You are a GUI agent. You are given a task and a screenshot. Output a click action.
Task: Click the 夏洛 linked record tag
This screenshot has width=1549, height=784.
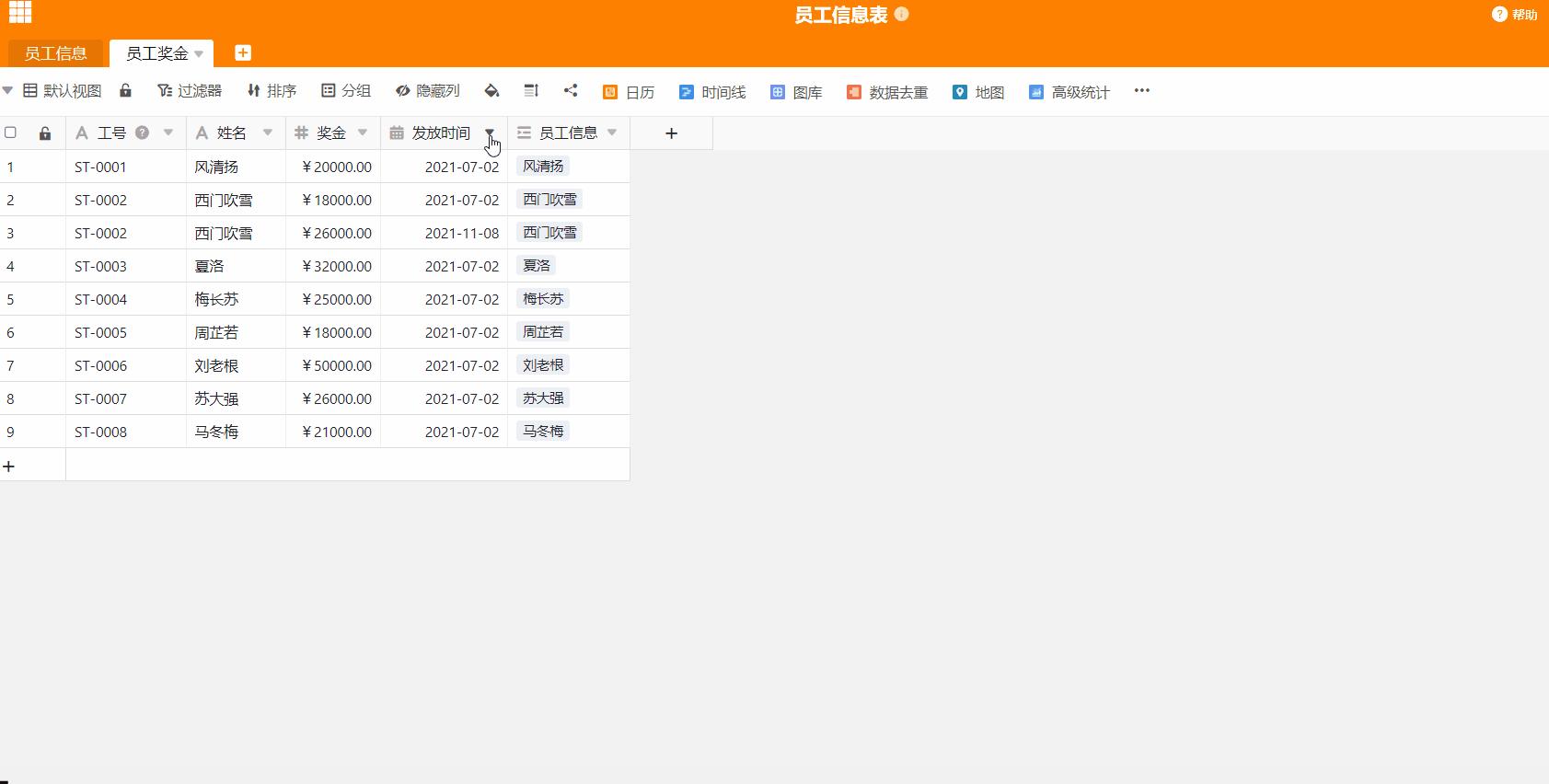click(537, 266)
